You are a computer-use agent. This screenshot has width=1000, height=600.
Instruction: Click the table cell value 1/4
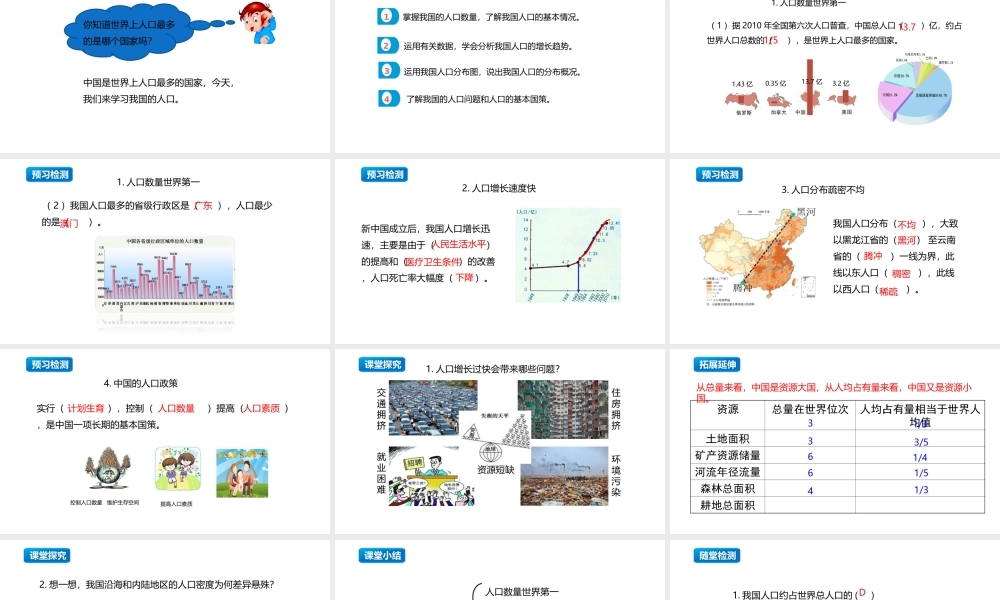pos(920,457)
